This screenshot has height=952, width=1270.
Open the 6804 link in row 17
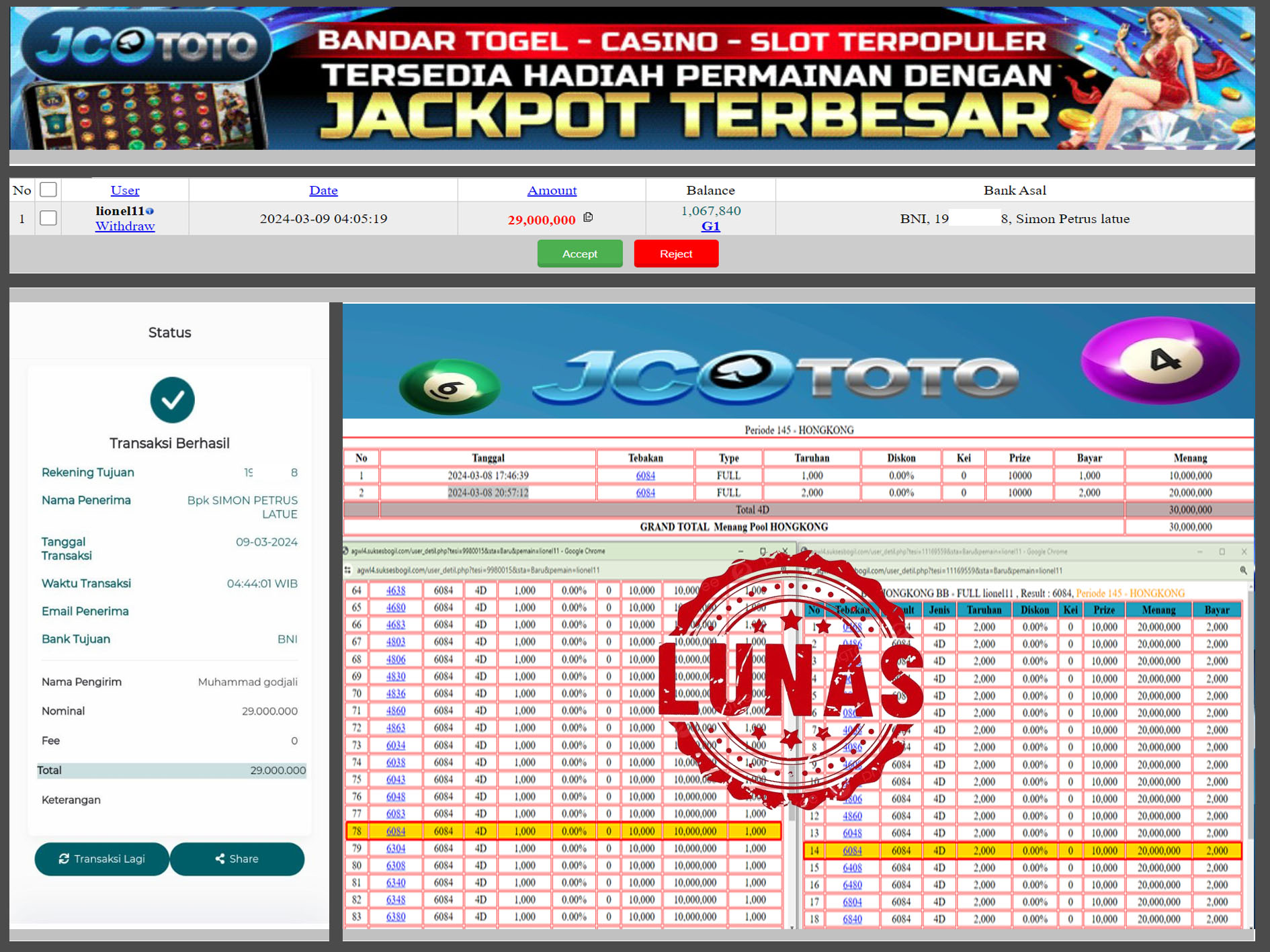coord(853,902)
